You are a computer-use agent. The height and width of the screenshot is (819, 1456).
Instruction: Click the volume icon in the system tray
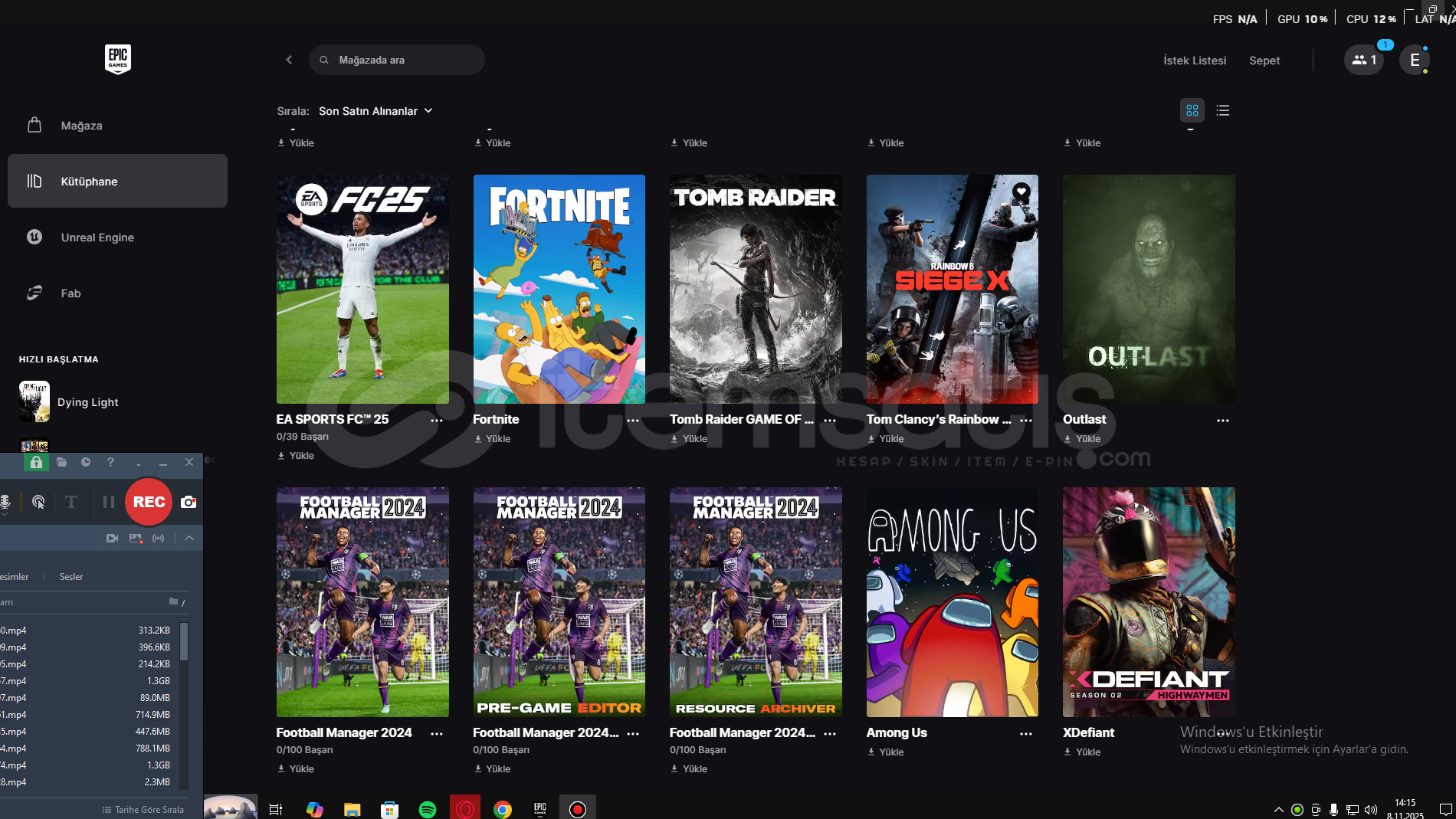tap(1371, 810)
